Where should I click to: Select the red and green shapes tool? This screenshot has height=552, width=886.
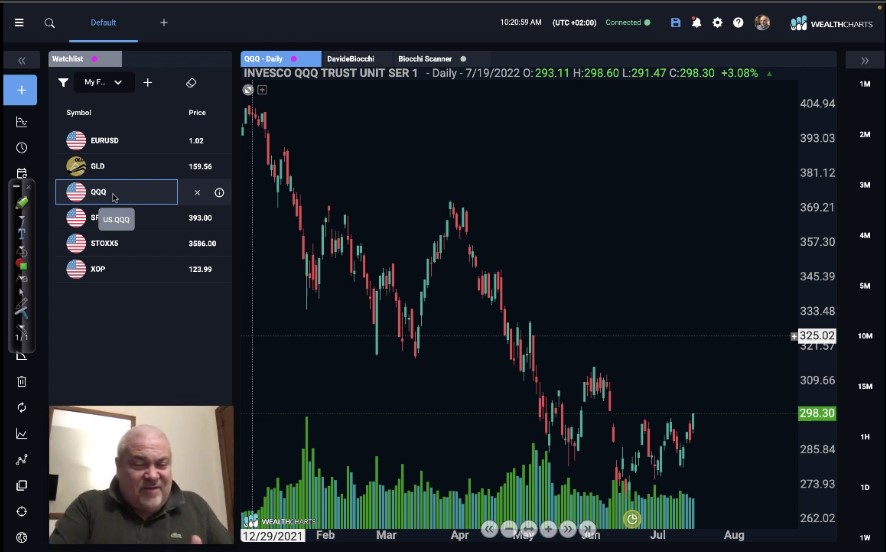click(x=21, y=264)
